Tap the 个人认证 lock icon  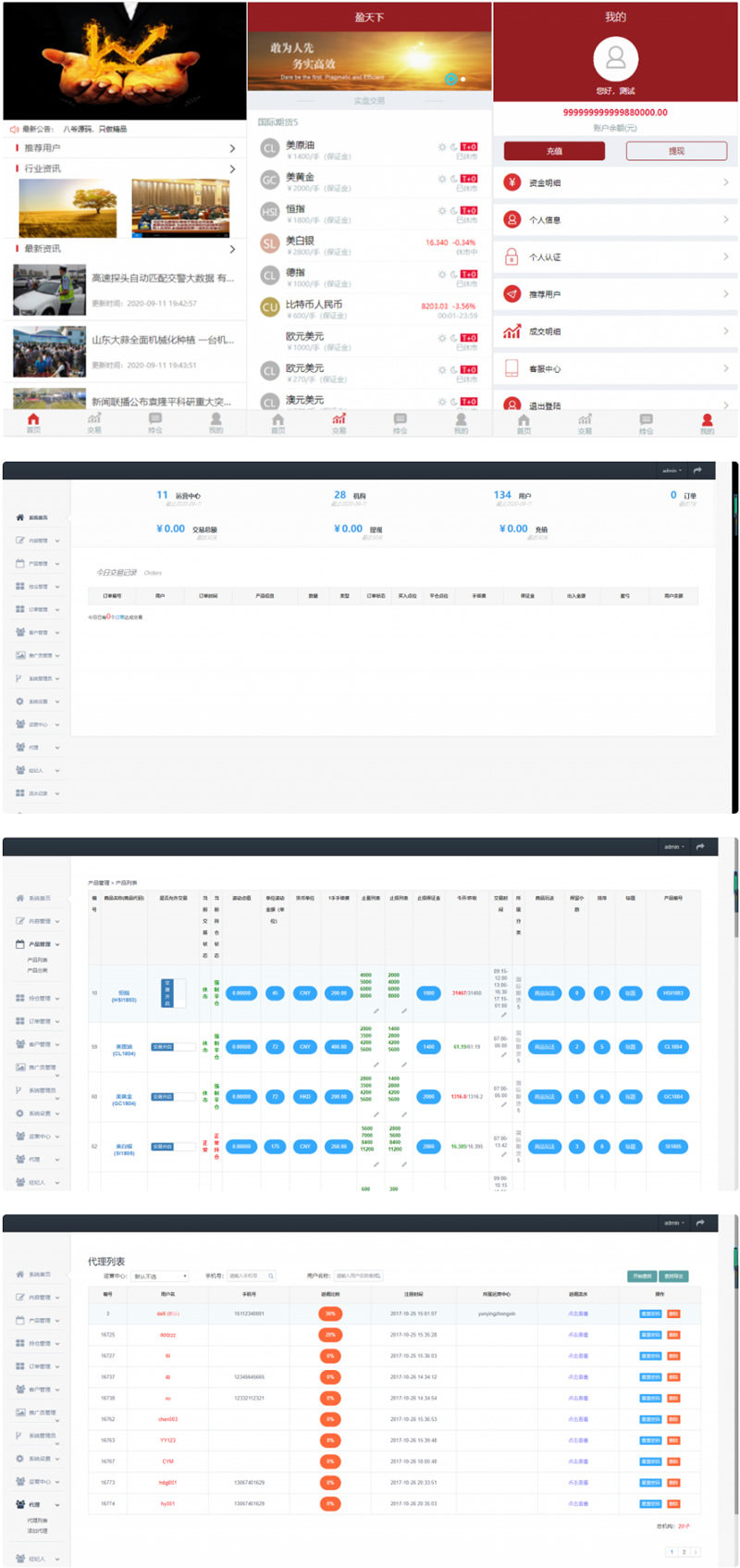tap(512, 257)
